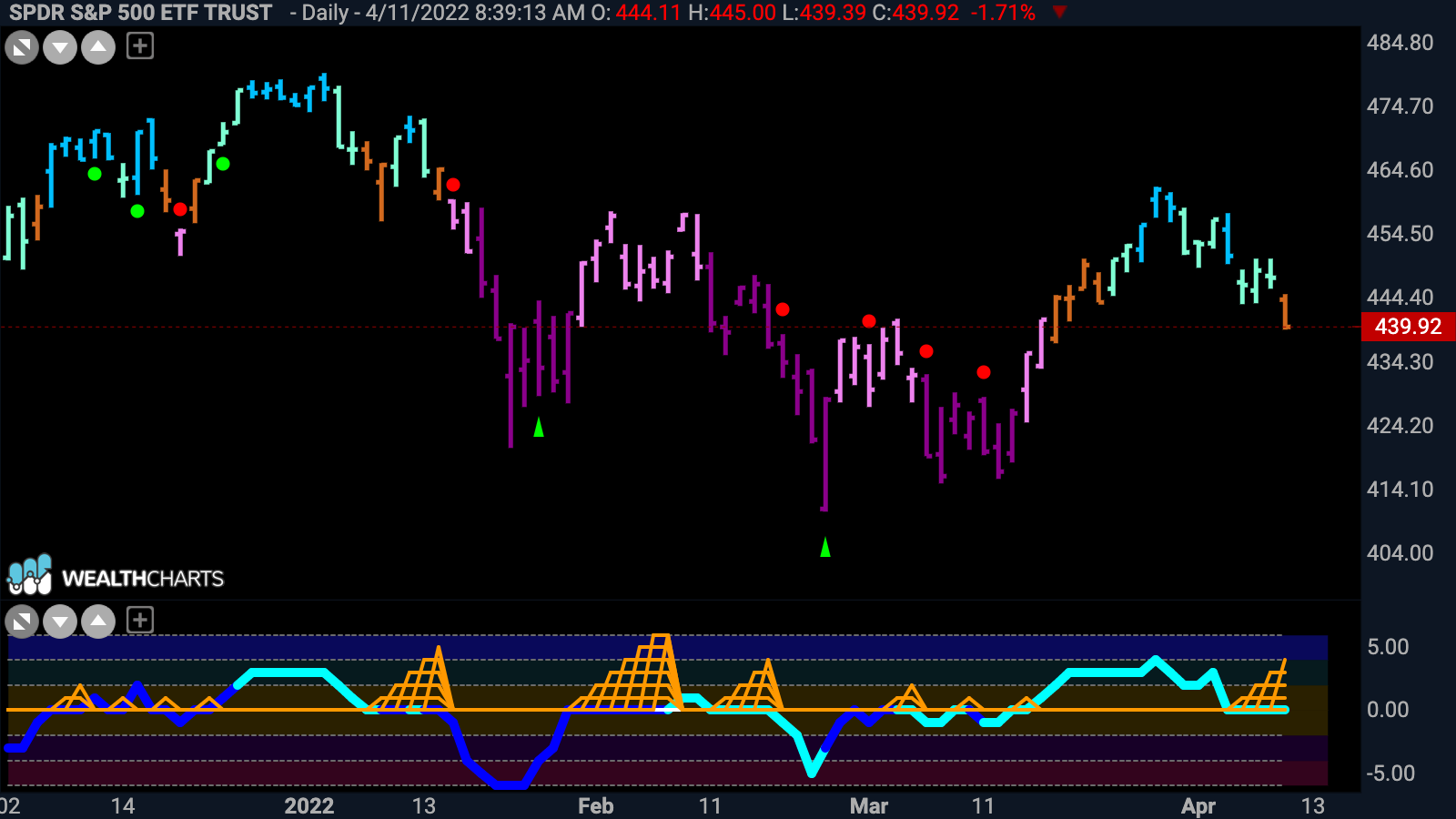Image resolution: width=1456 pixels, height=819 pixels.
Task: Click the -5.00 indicator axis label
Action: tap(1390, 773)
